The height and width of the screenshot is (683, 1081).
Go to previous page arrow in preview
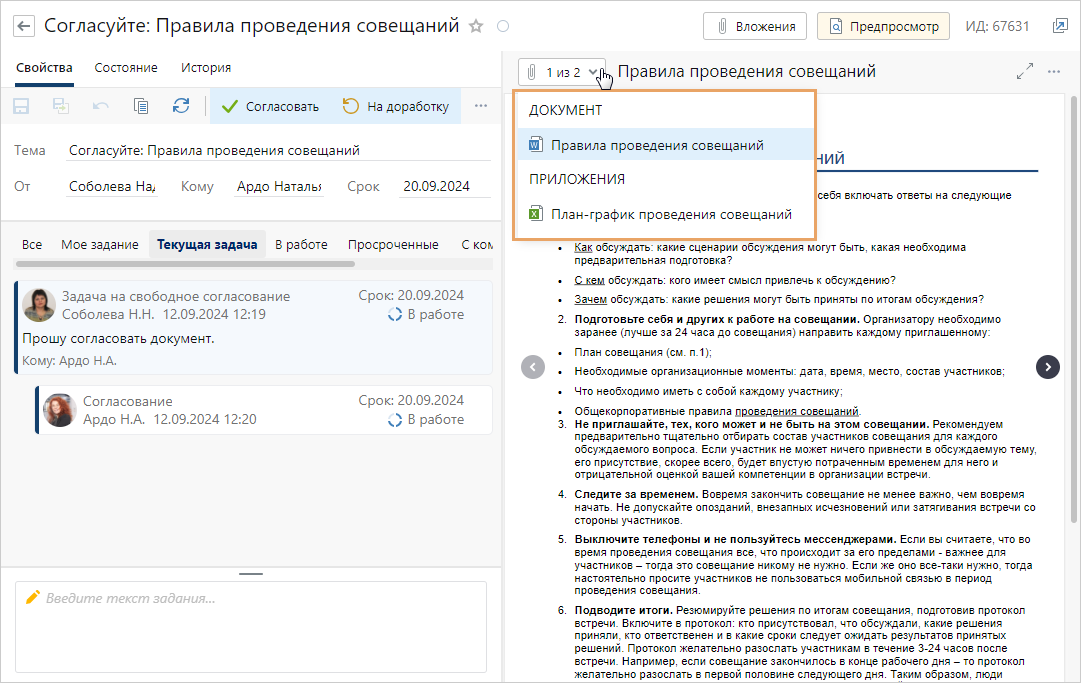coord(533,367)
